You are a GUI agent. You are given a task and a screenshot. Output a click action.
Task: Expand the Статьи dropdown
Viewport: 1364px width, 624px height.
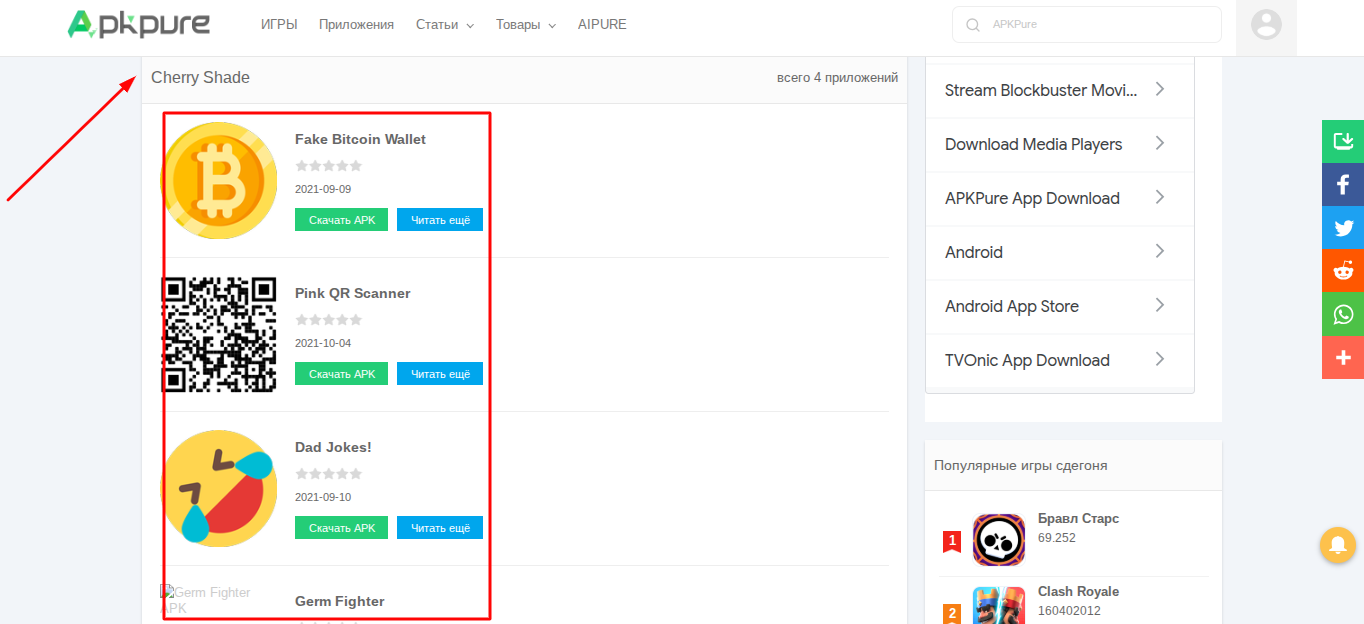(445, 25)
